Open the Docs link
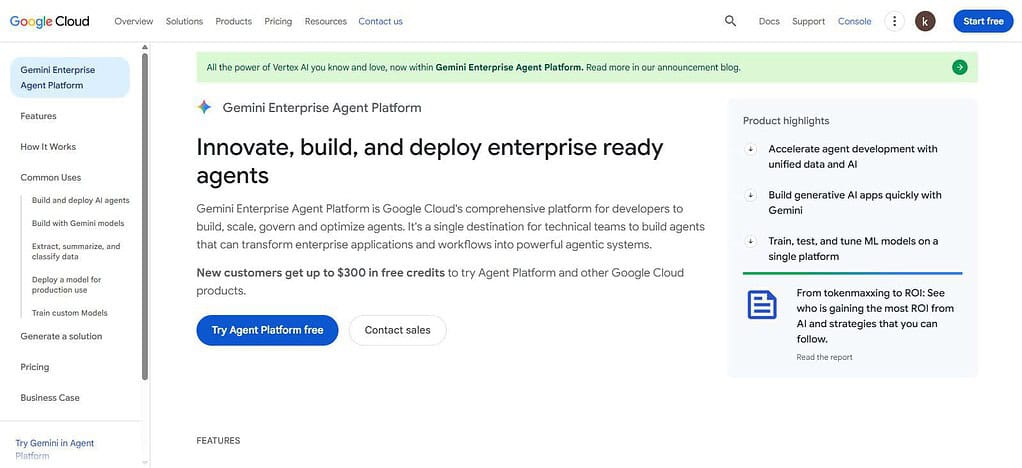Image resolution: width=1022 pixels, height=468 pixels. point(769,21)
